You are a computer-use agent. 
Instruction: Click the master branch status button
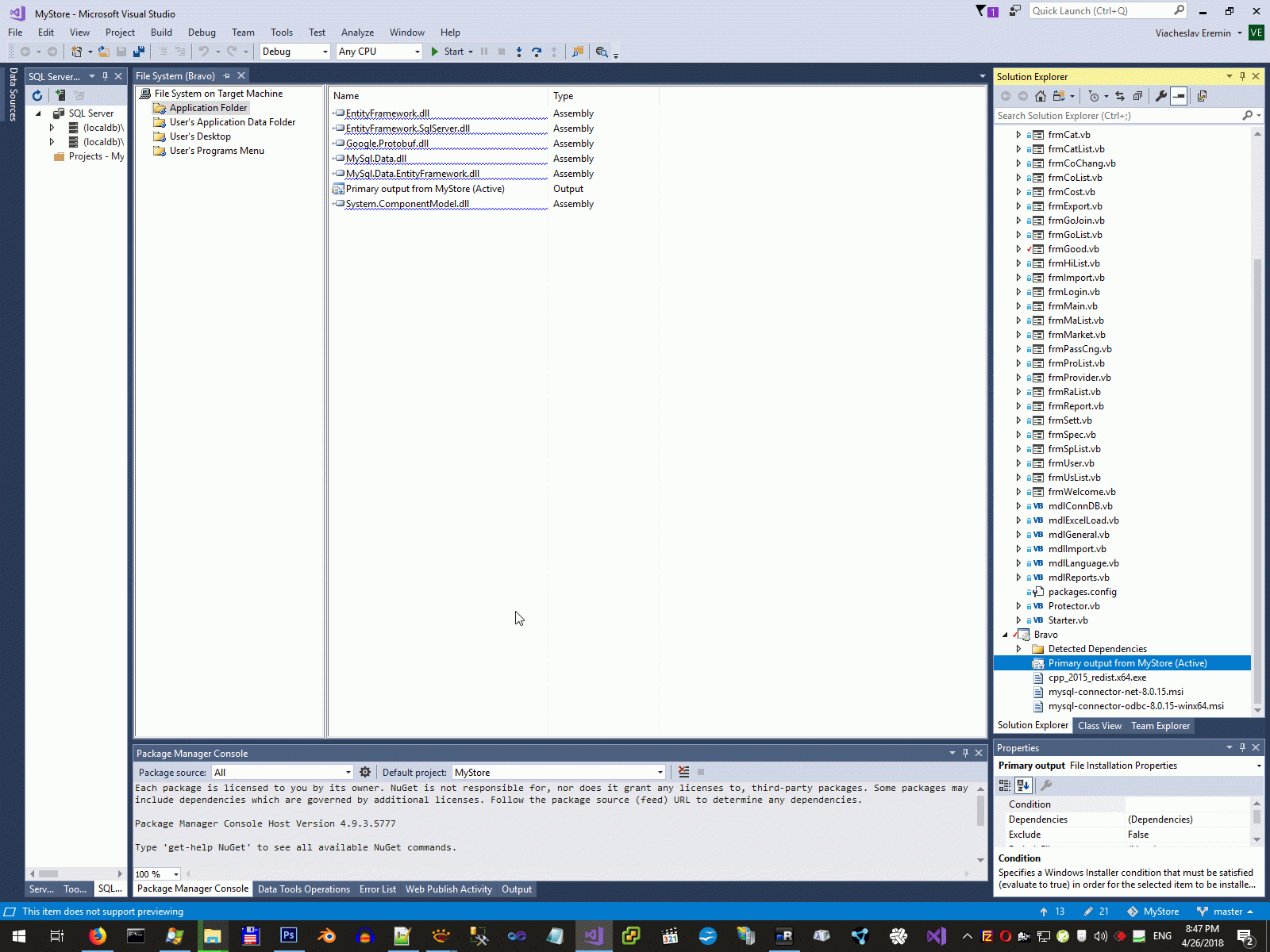click(x=1225, y=912)
